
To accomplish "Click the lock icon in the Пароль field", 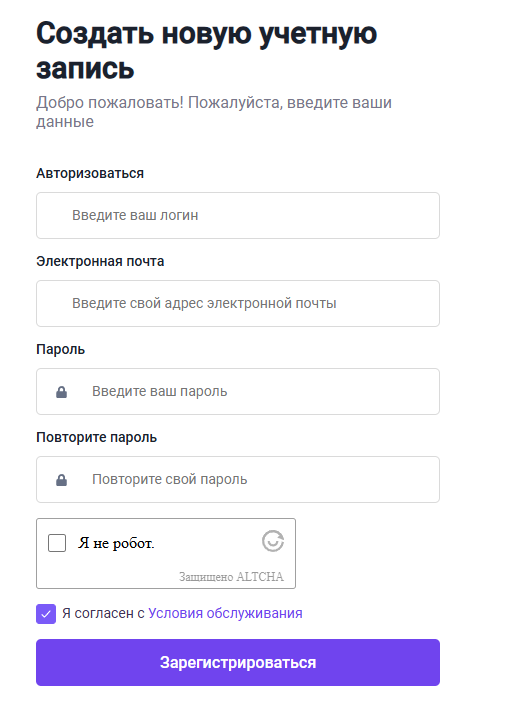I will click(62, 392).
